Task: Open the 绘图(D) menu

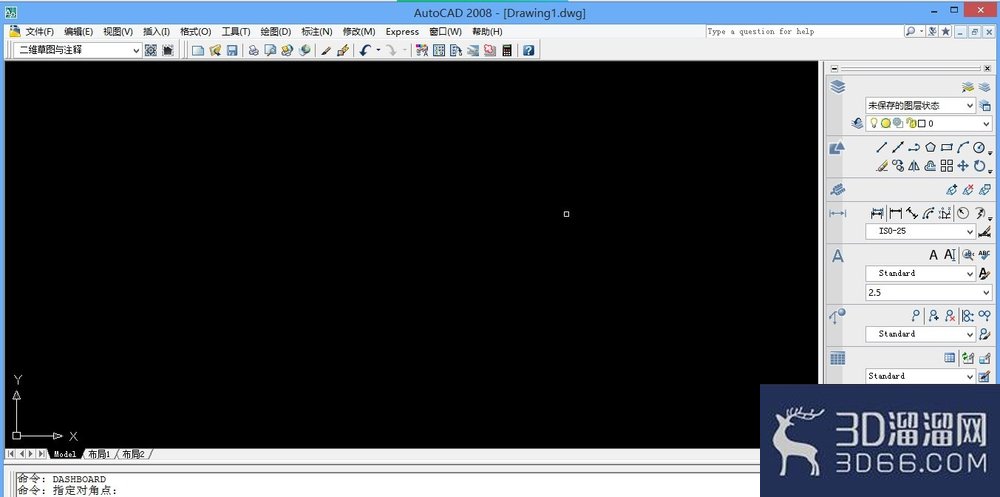Action: click(x=276, y=31)
